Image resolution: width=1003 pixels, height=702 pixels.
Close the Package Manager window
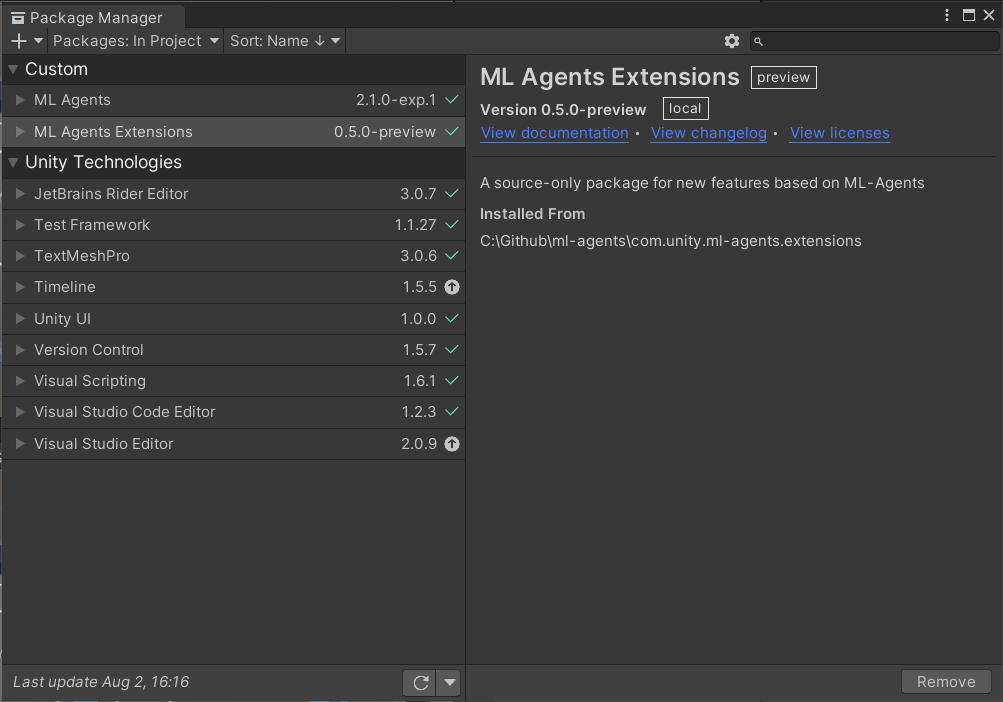989,15
